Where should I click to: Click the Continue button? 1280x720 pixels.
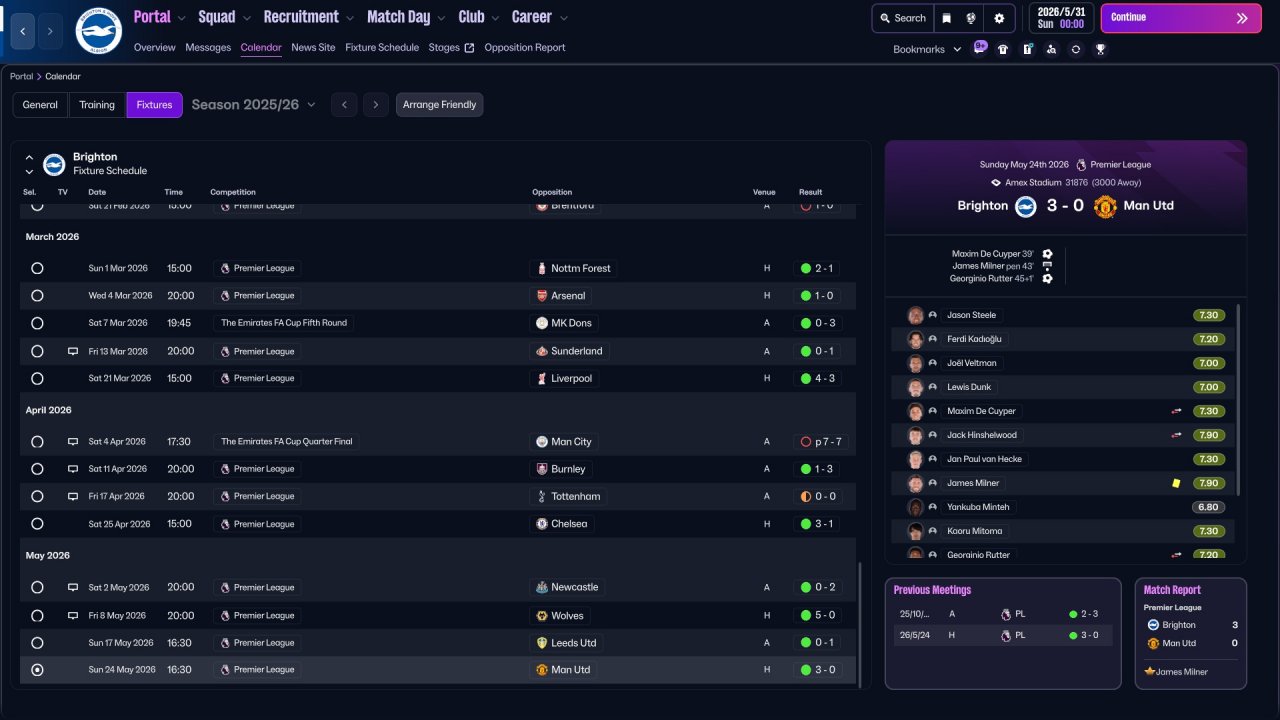tap(1181, 18)
